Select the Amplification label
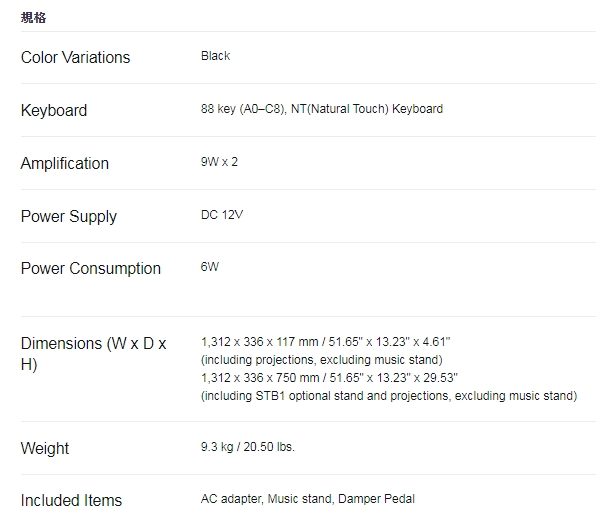The width and height of the screenshot is (596, 524). pos(65,163)
